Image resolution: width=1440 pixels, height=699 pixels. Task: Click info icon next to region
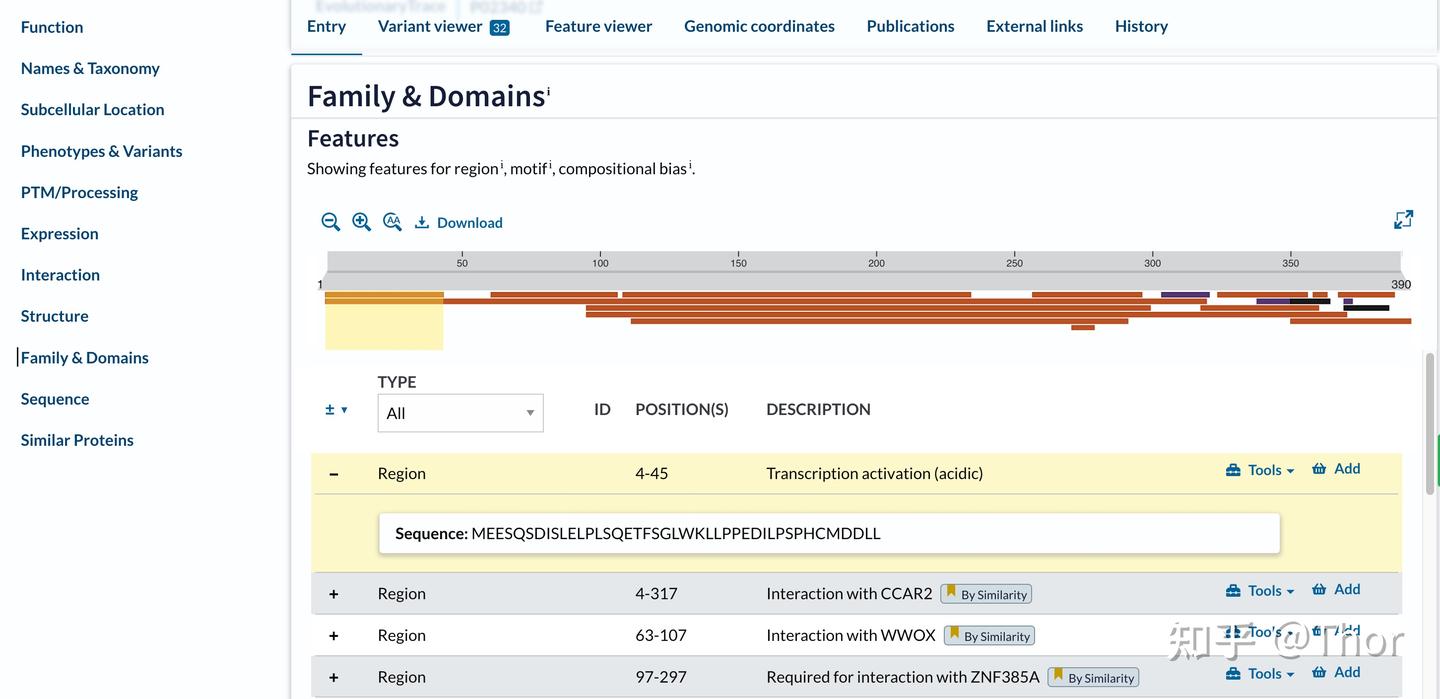click(502, 164)
